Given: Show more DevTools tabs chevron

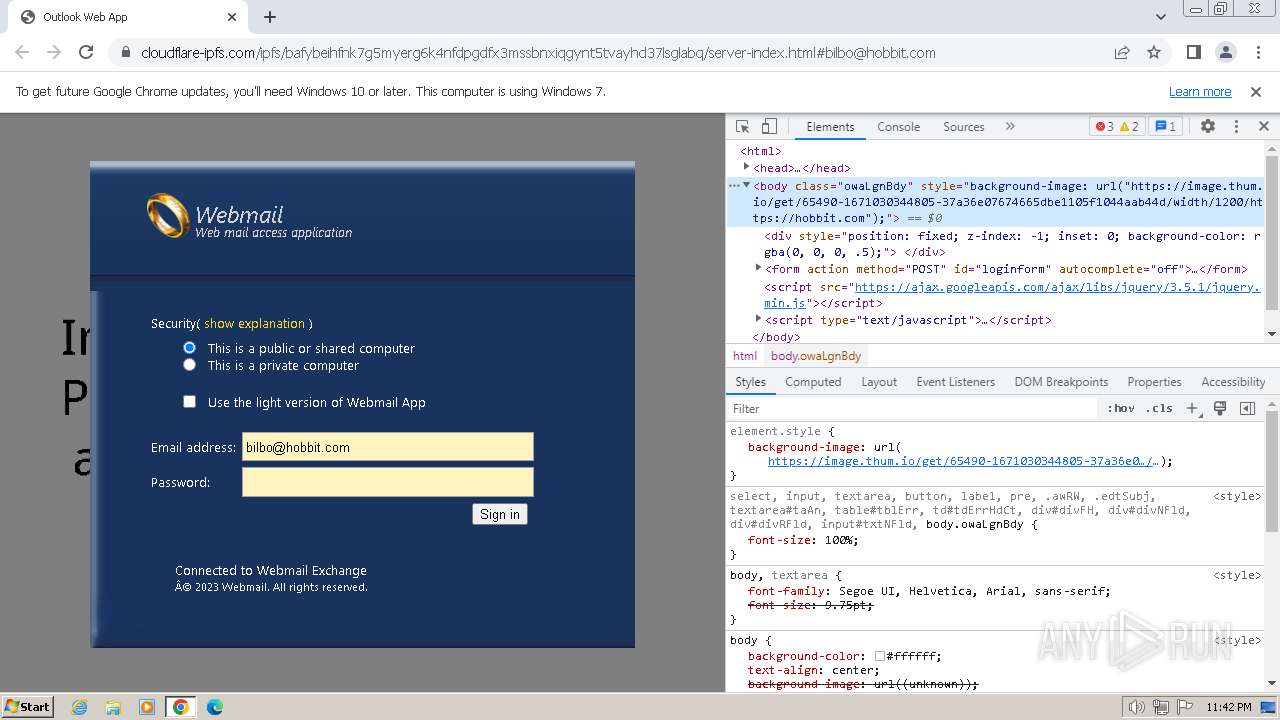Looking at the screenshot, I should pyautogui.click(x=1010, y=127).
